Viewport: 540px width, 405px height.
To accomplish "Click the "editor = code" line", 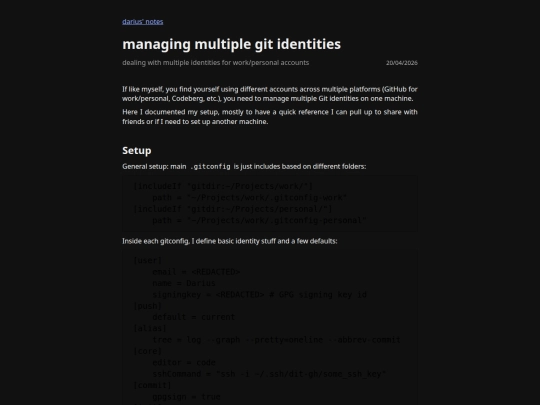I will (x=184, y=362).
